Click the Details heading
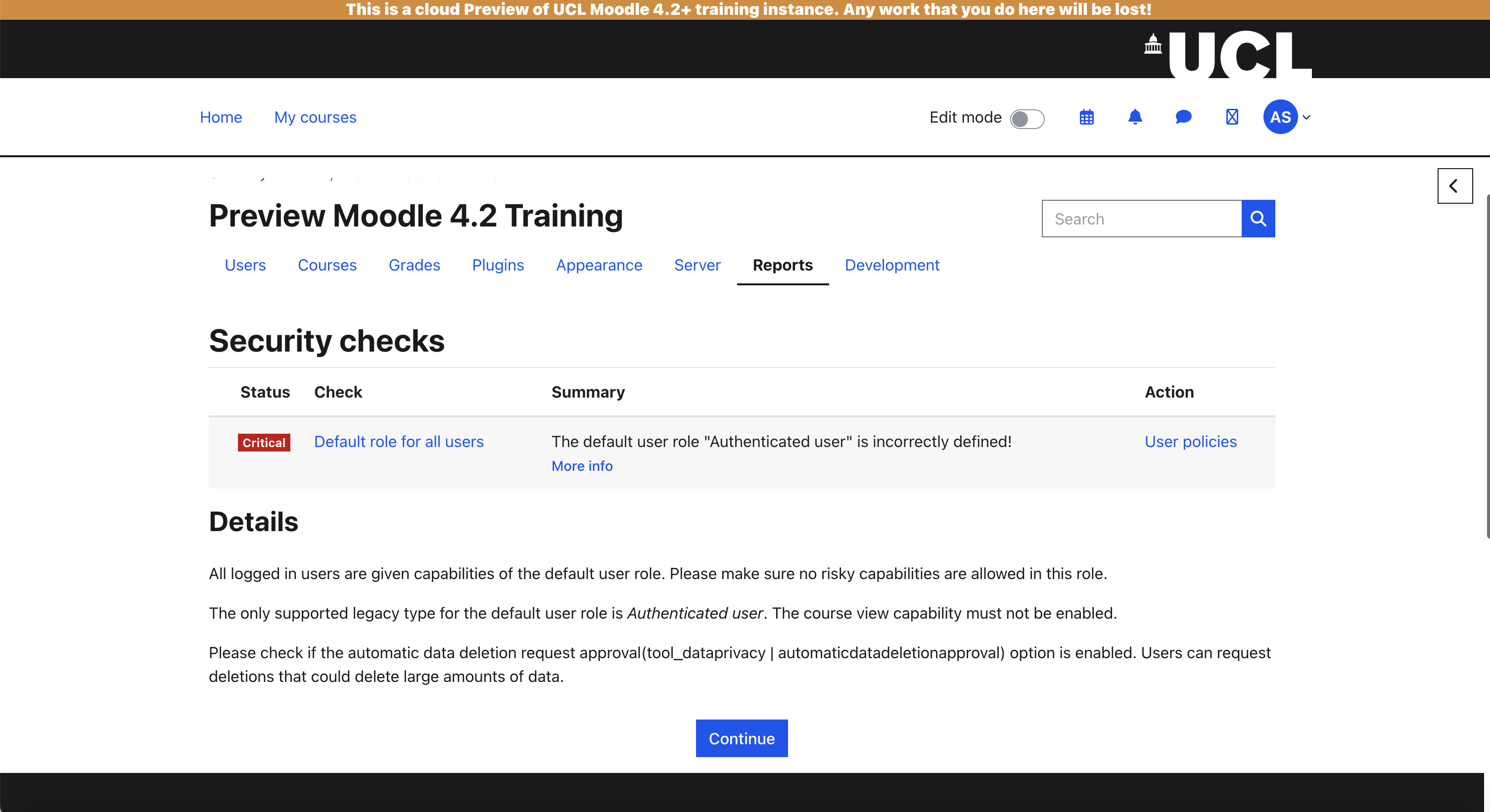 point(253,522)
